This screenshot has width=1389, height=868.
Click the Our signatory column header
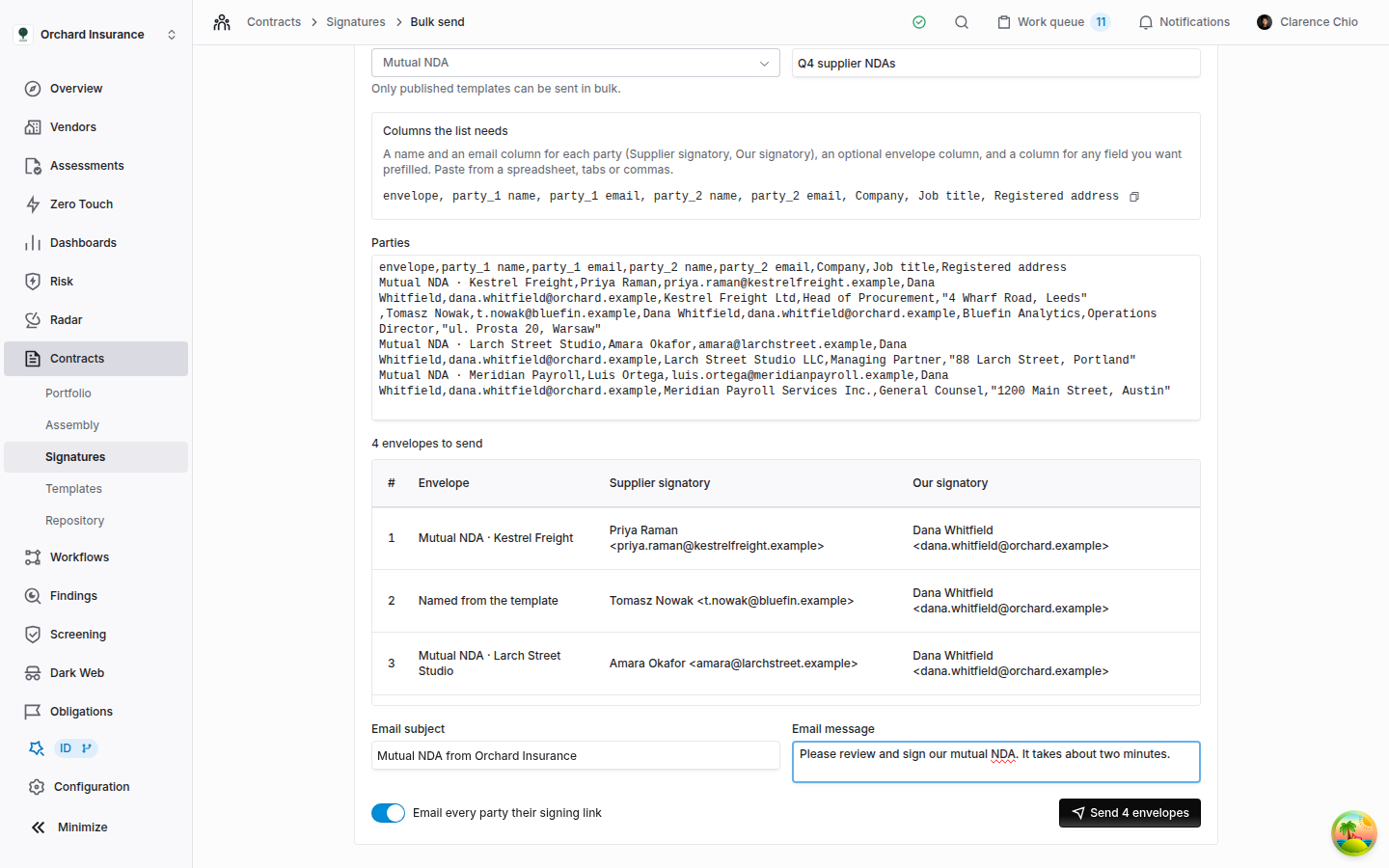click(950, 483)
